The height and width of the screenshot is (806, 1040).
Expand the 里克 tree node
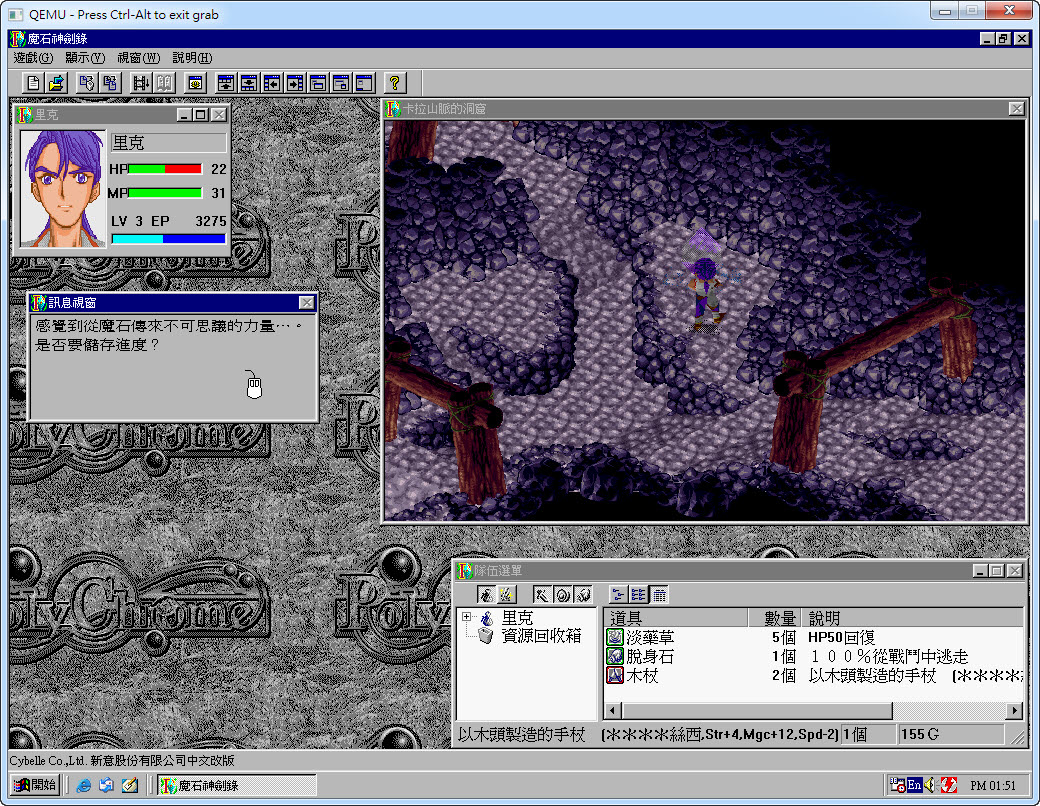(x=466, y=618)
